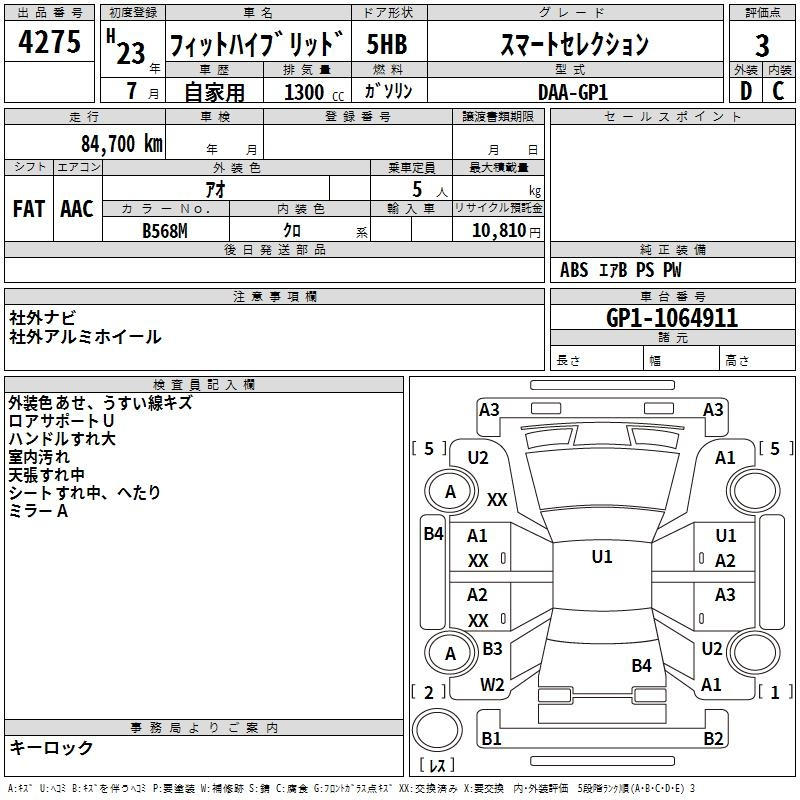
Task: Click the B1 mark on the bumper
Action: click(491, 739)
